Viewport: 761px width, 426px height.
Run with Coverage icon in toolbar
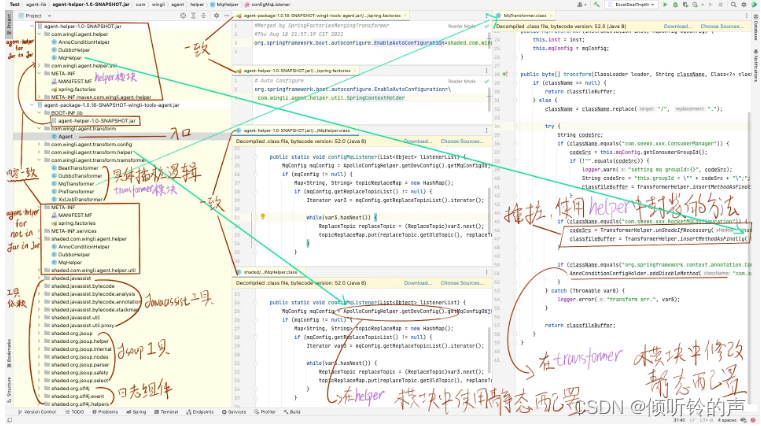click(x=685, y=4)
